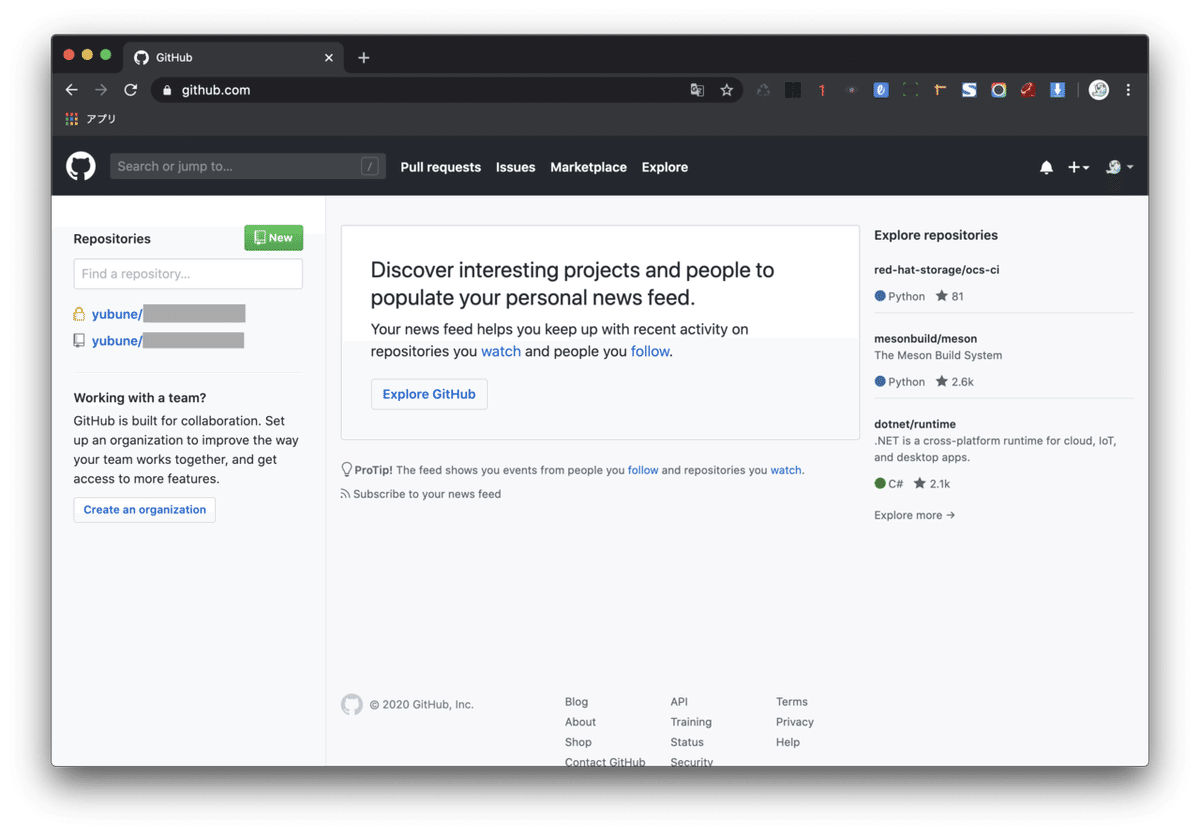This screenshot has width=1200, height=834.
Task: Click 'follow' link in the ProTip line
Action: tap(643, 470)
